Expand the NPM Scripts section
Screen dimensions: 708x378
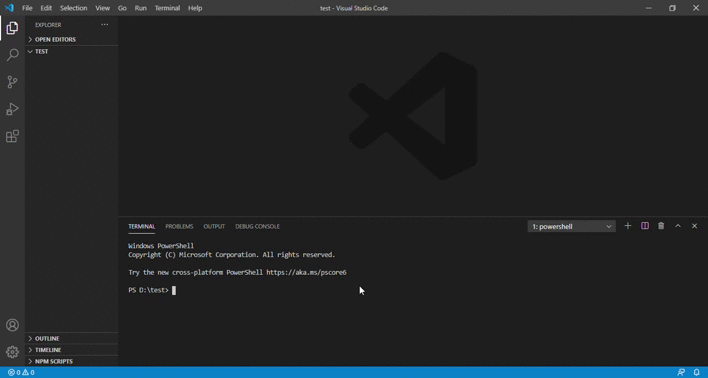pyautogui.click(x=72, y=361)
